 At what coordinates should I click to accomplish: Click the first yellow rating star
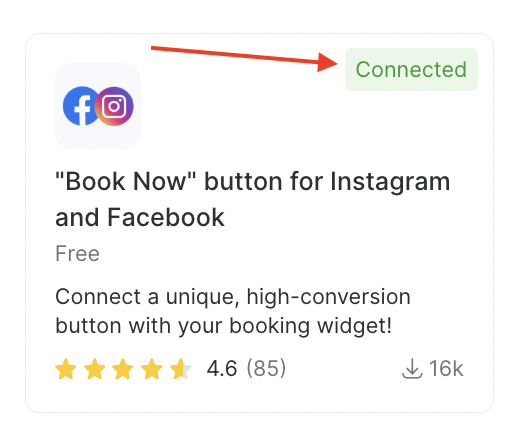coord(66,369)
